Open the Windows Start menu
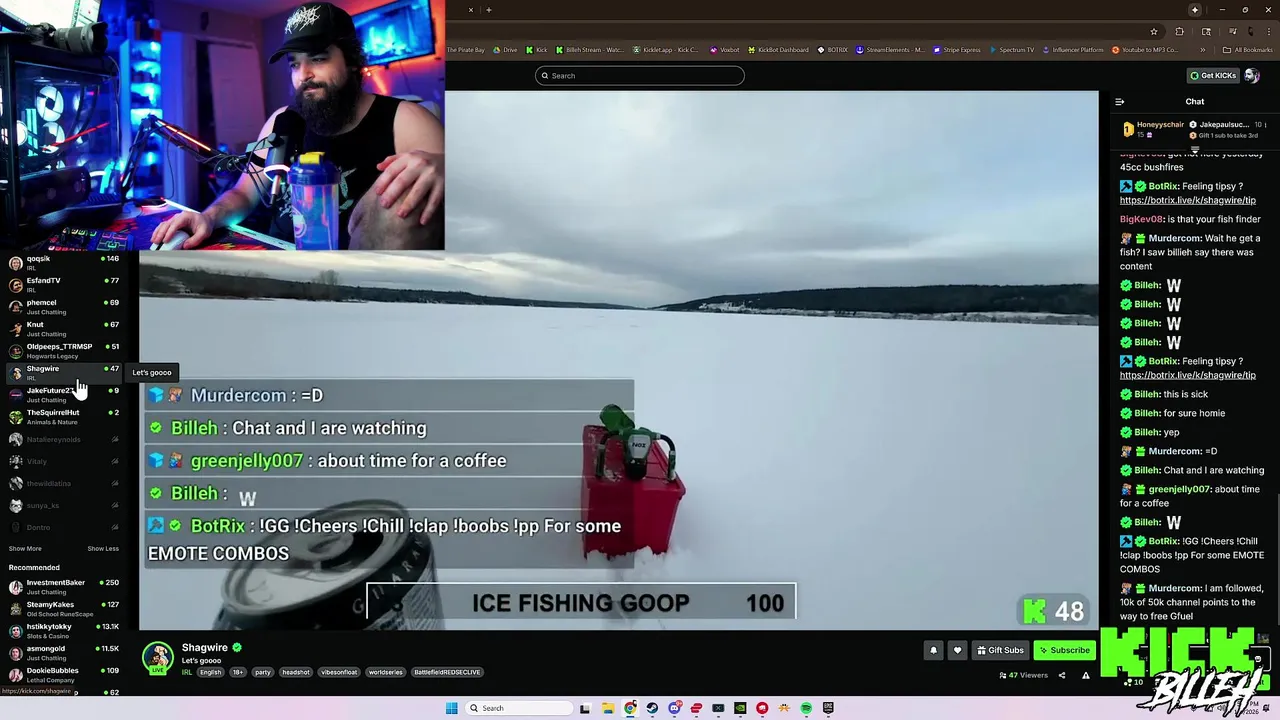Image resolution: width=1280 pixels, height=720 pixels. [x=452, y=708]
